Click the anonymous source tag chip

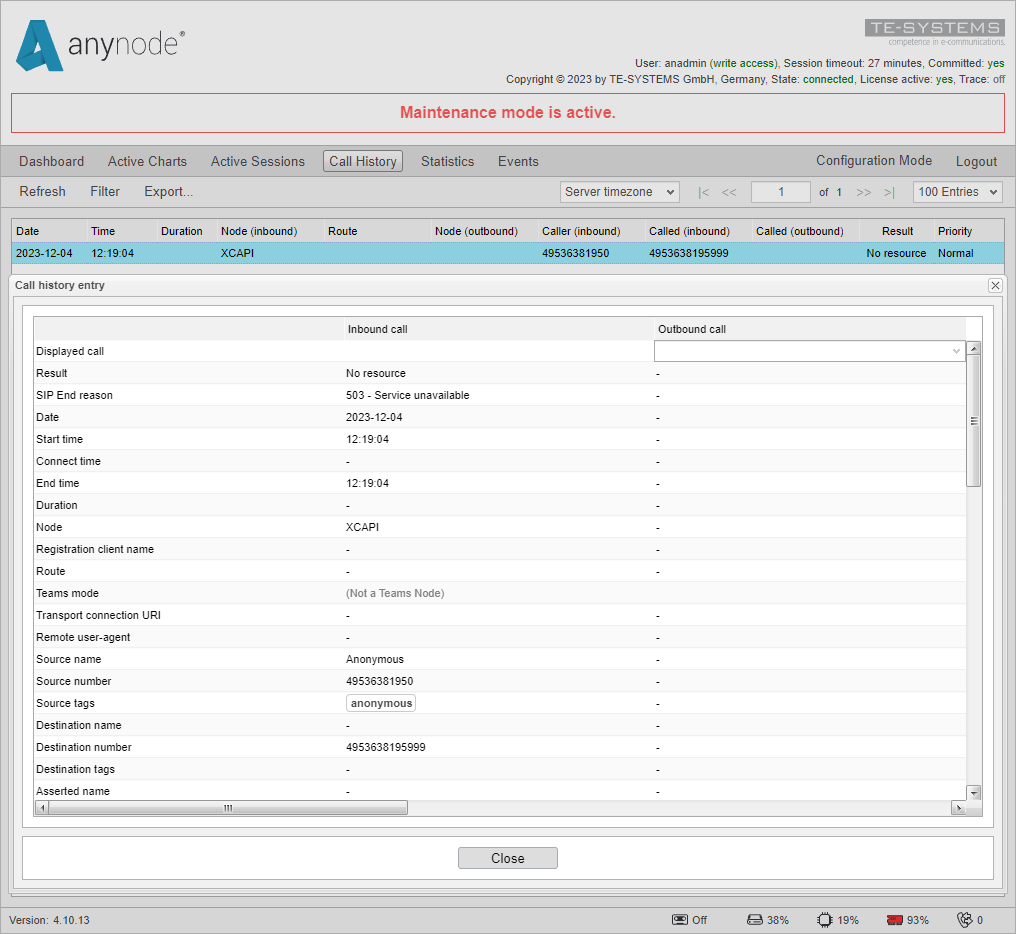pyautogui.click(x=381, y=703)
